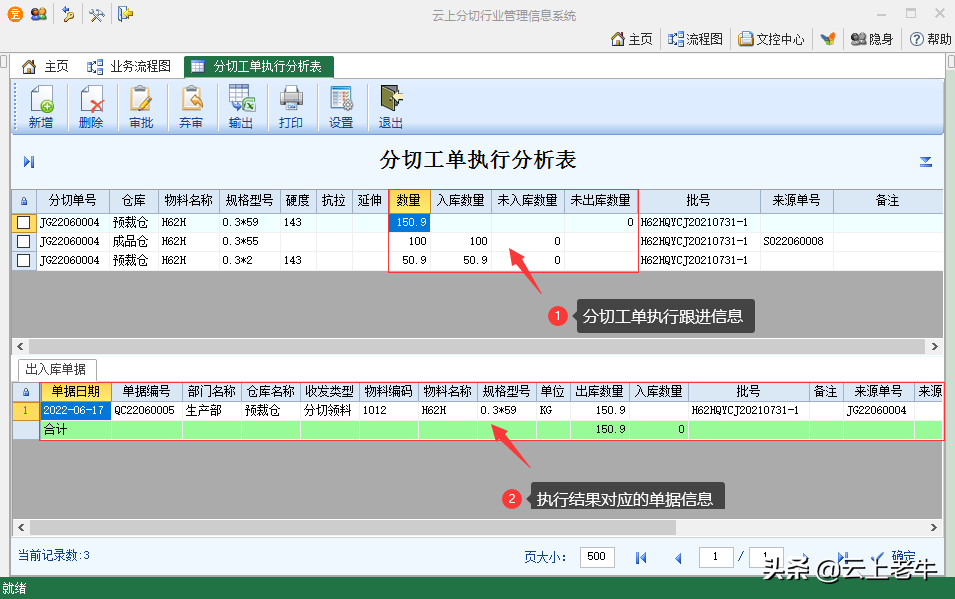Screen dimensions: 955x599
Task: Click the 文控中心 button in the top bar
Action: (x=771, y=39)
